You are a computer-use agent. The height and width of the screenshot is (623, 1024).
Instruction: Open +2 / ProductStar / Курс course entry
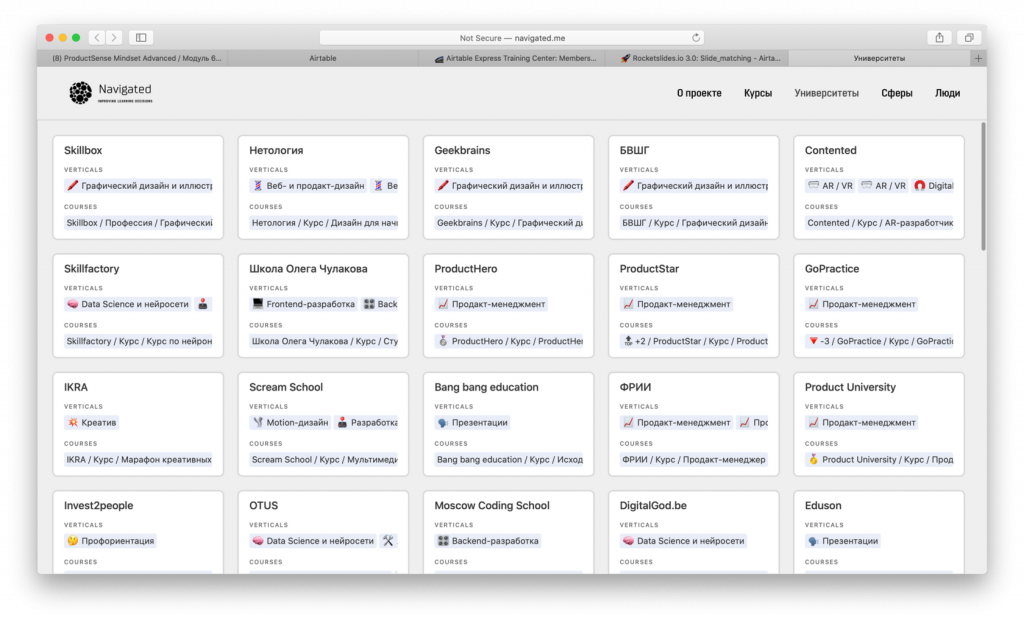point(694,341)
